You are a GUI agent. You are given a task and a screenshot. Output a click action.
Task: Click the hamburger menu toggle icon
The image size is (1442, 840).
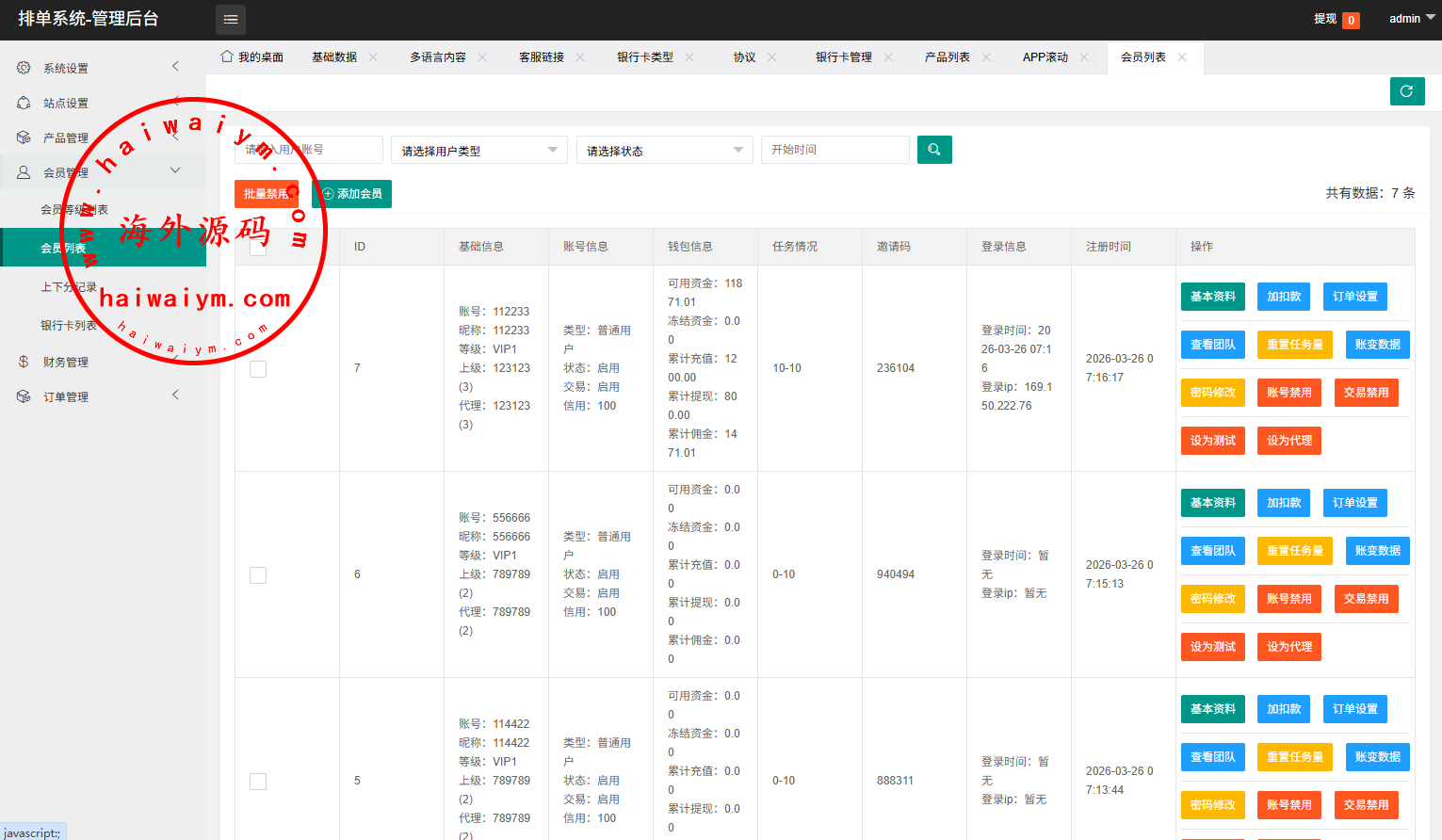(x=231, y=20)
